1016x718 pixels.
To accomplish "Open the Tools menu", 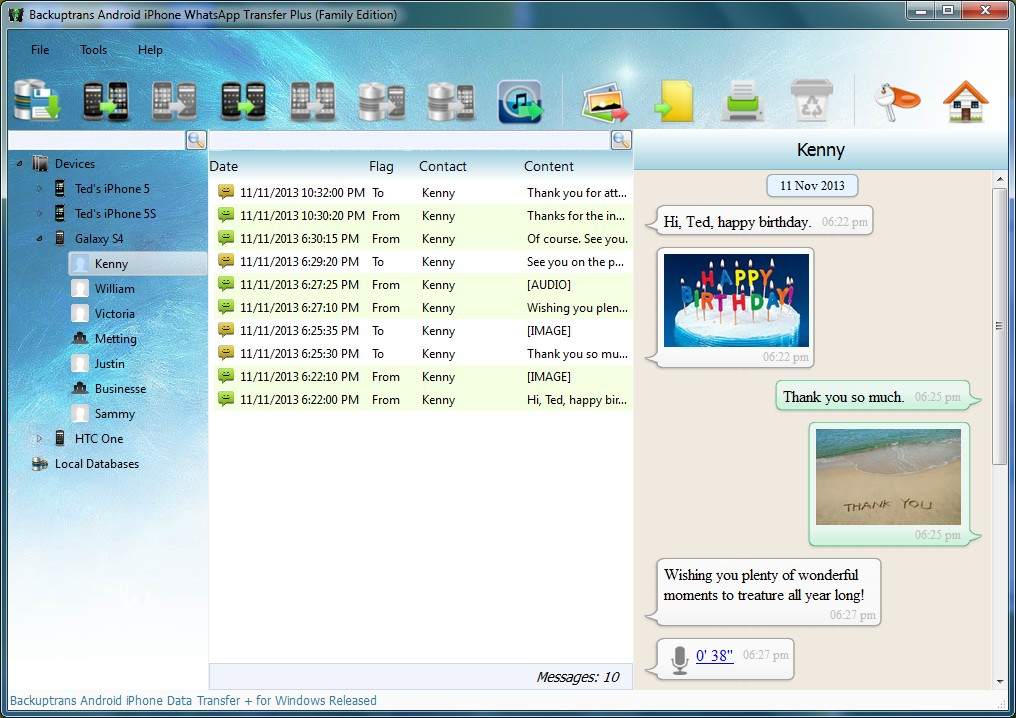I will (x=93, y=49).
